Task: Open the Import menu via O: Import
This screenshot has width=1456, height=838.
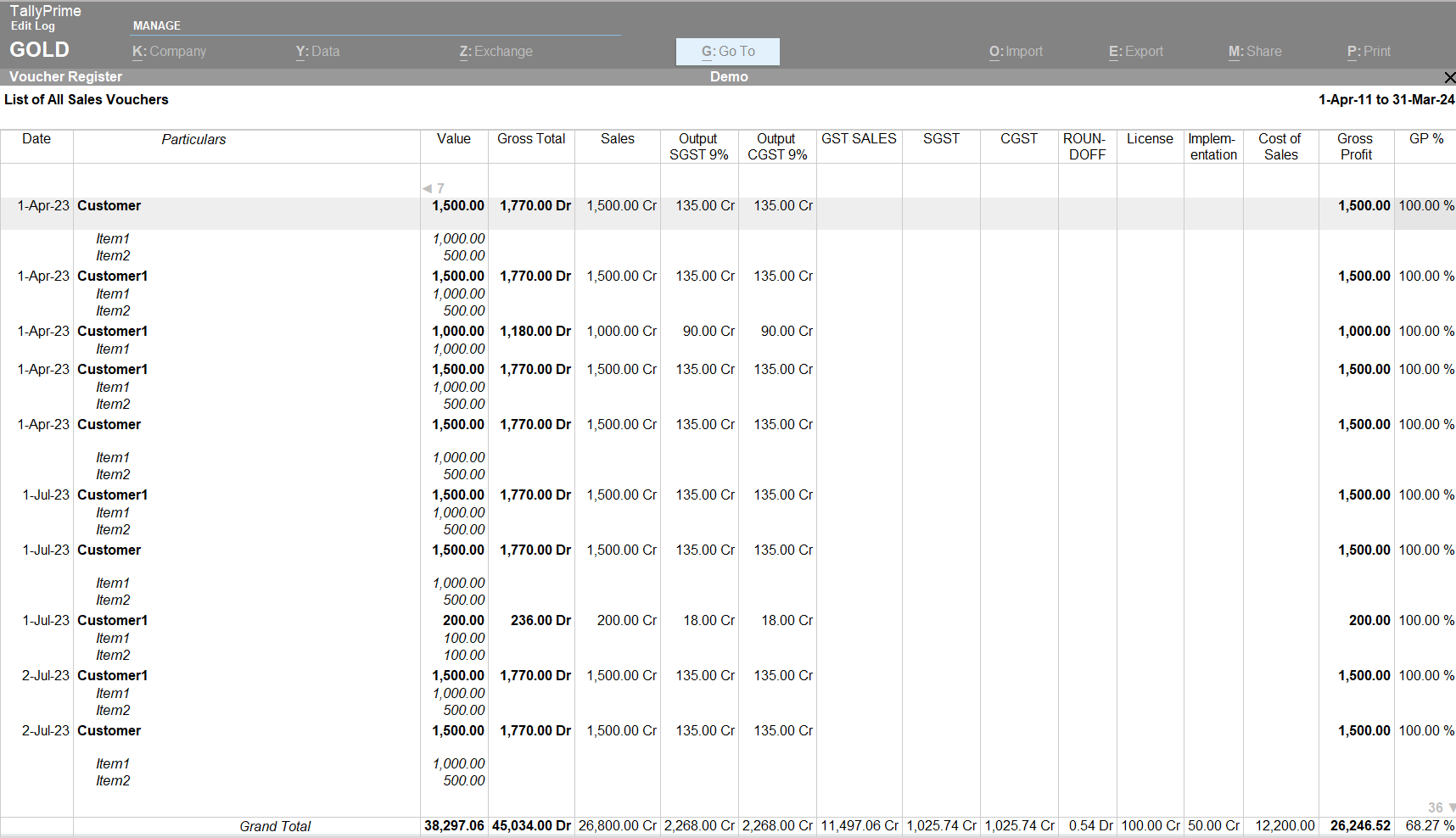Action: point(1015,51)
